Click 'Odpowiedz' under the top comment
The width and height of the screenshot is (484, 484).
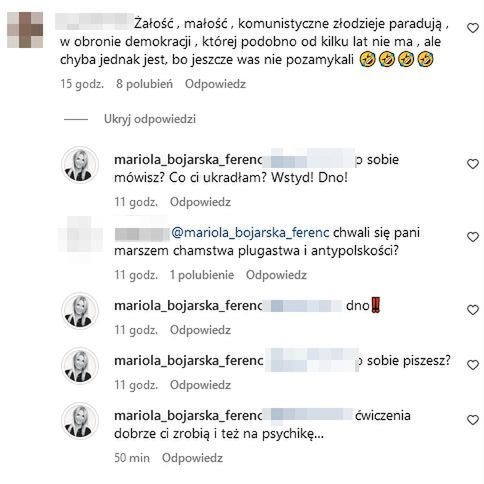click(215, 84)
